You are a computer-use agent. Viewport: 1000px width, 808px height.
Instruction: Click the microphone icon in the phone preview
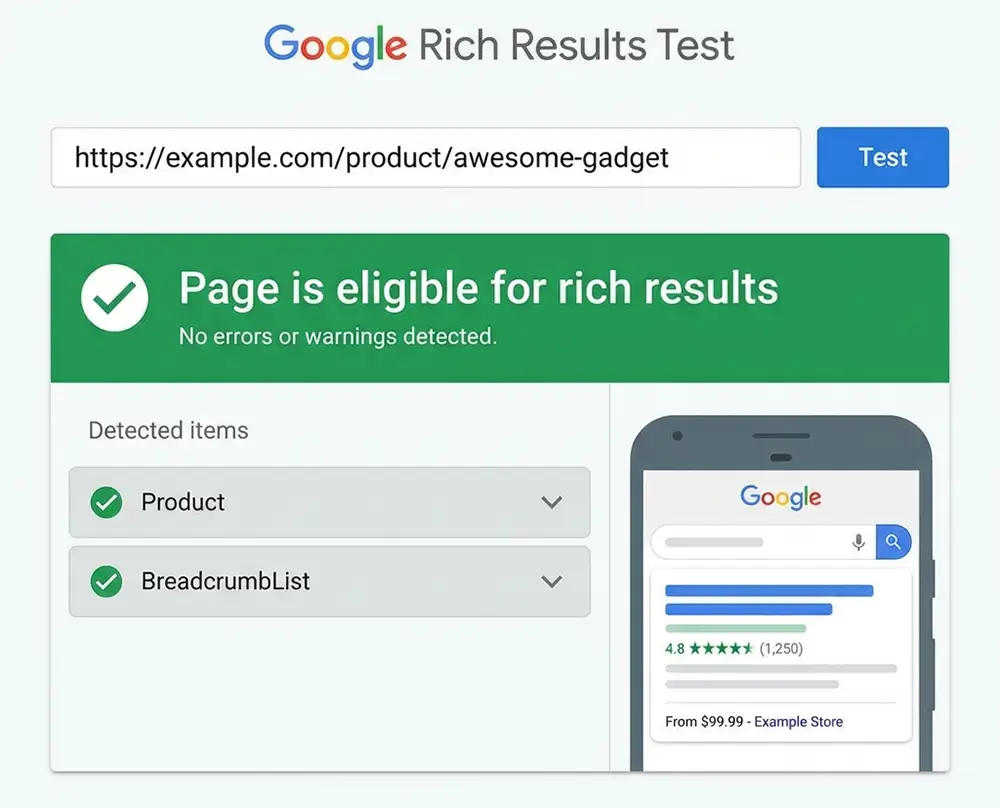click(858, 541)
